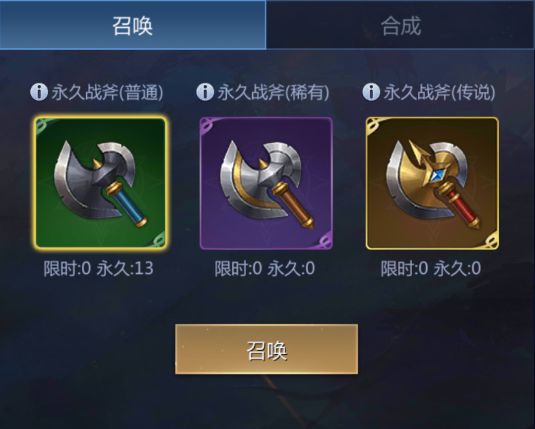Click the count text under legendary axe
This screenshot has width=535, height=429.
click(431, 268)
